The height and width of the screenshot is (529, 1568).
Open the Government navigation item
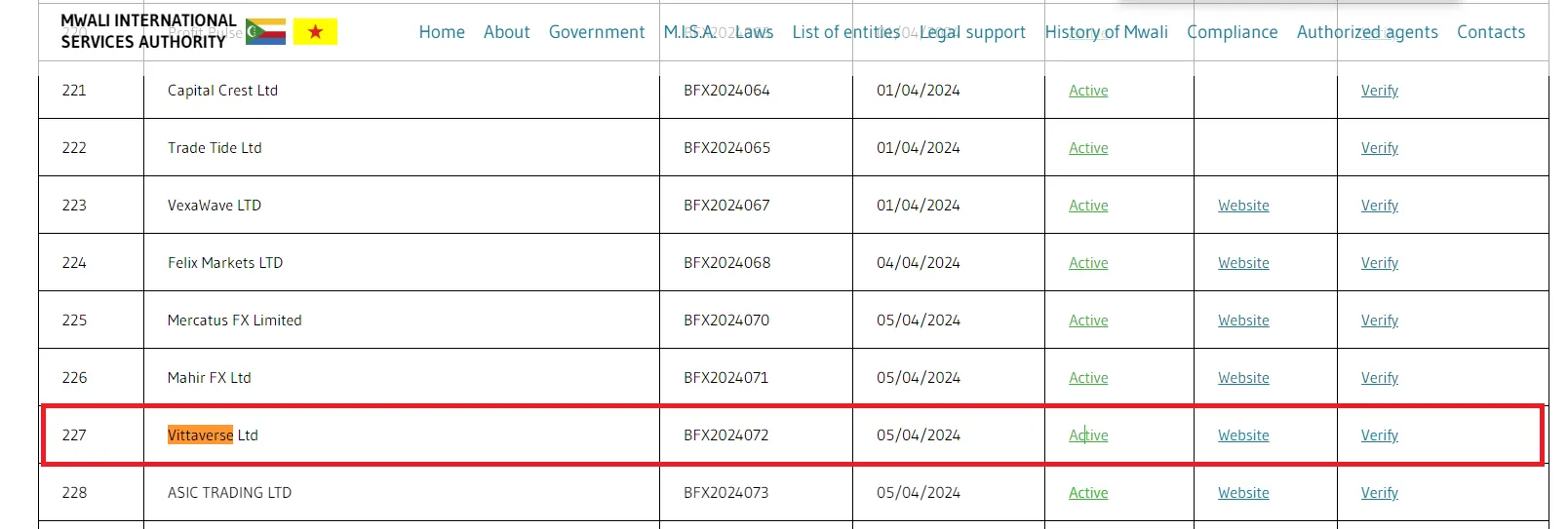point(597,32)
